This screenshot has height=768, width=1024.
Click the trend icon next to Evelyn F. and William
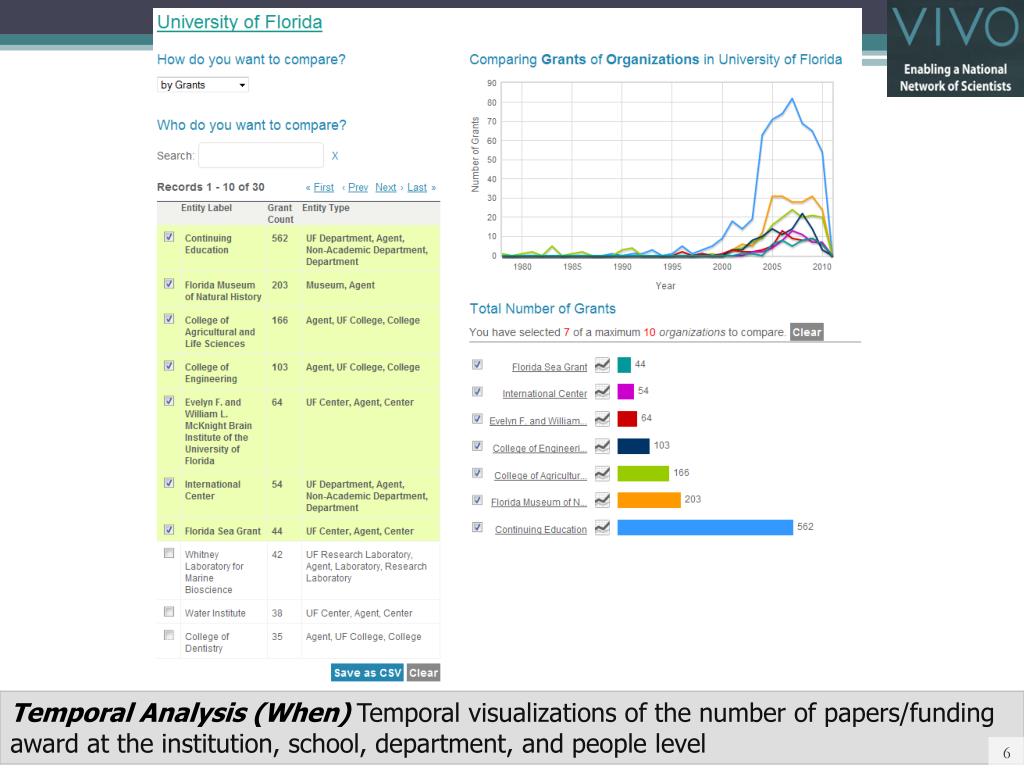coord(602,419)
